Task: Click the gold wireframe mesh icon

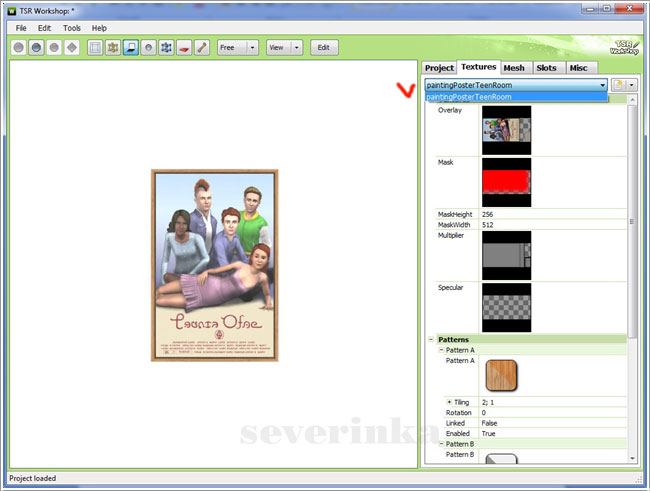Action: 112,47
